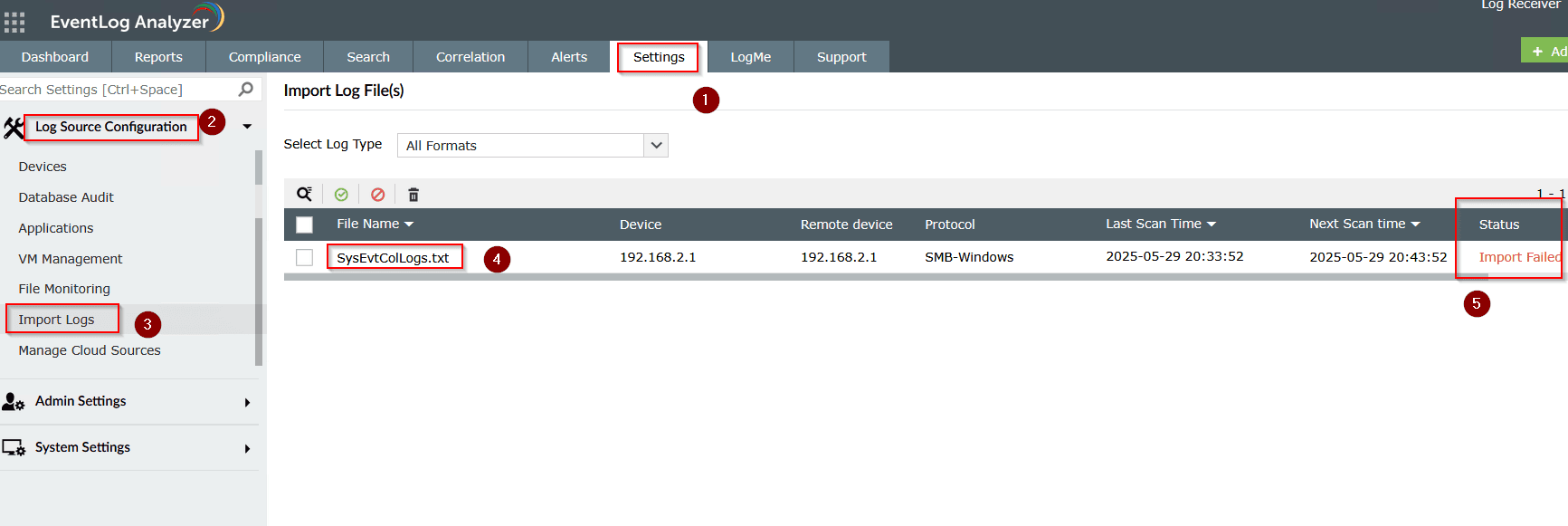Screen dimensions: 1568x526
Task: Click the Settings tab
Action: 659,56
